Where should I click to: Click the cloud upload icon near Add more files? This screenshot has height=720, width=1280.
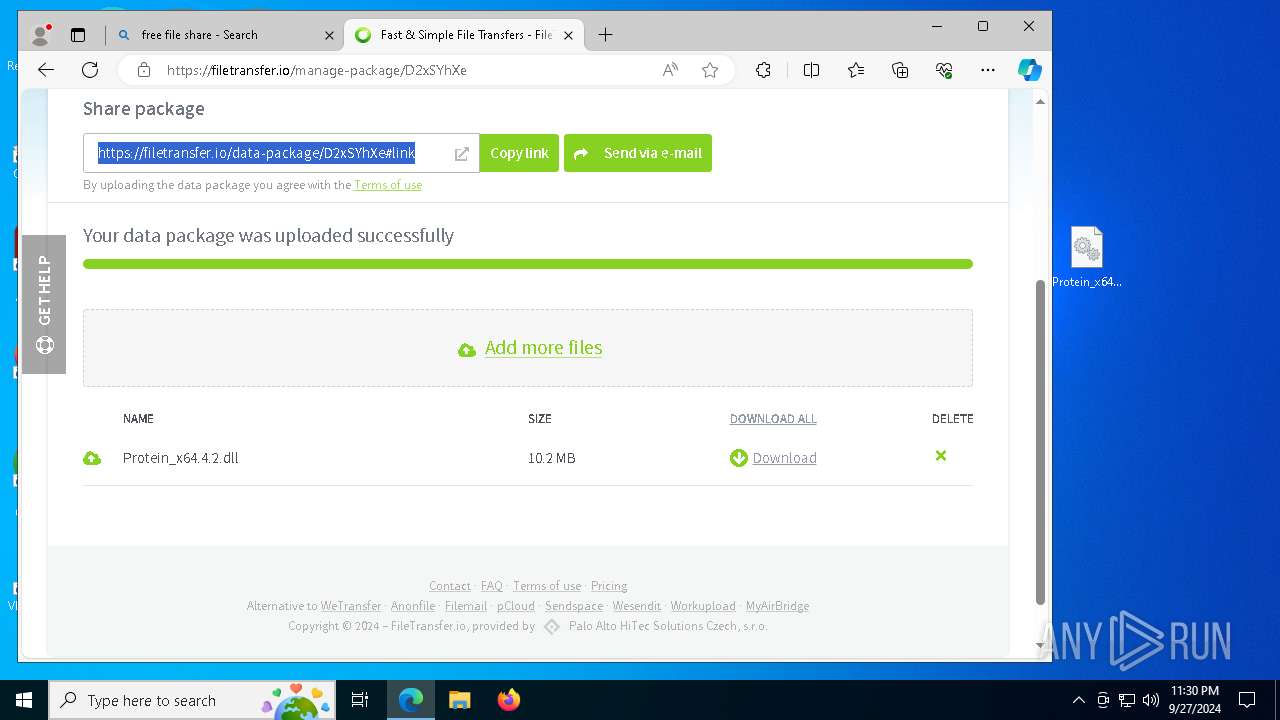point(467,350)
